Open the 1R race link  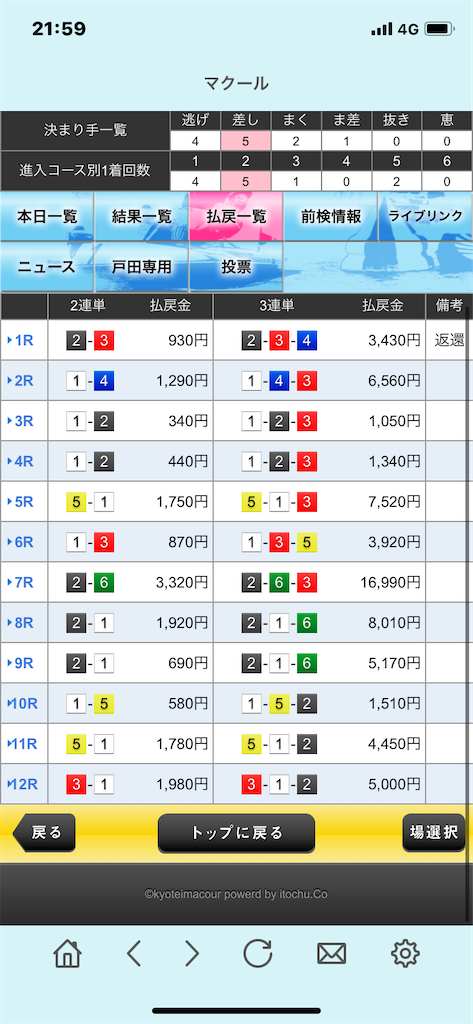click(x=24, y=340)
